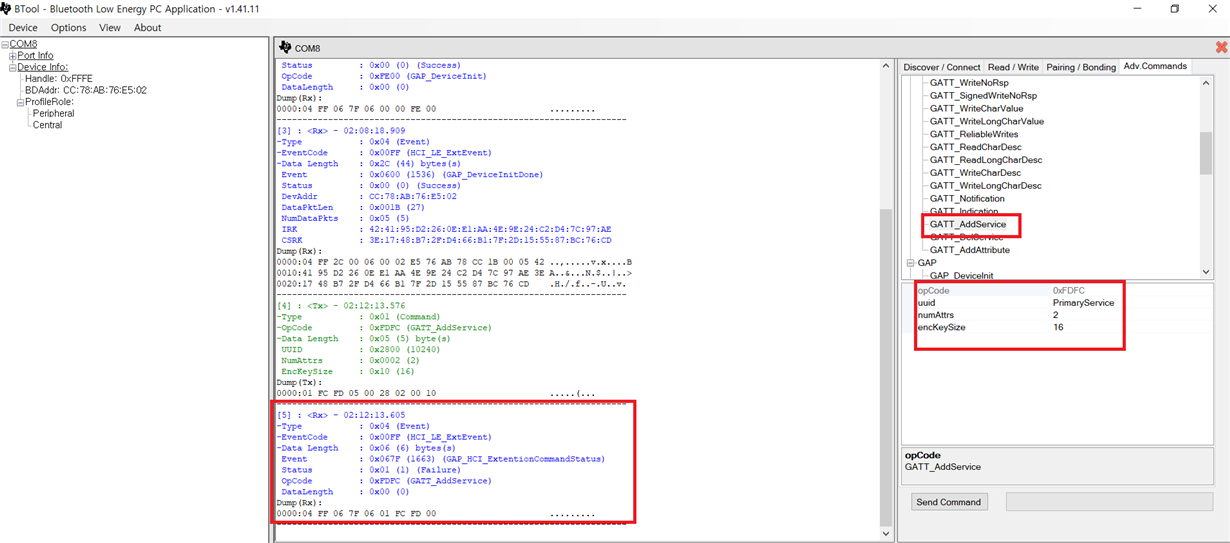Screen dimensions: 1230x543
Task: Click command list scrollbar up arrow
Action: (x=1205, y=85)
